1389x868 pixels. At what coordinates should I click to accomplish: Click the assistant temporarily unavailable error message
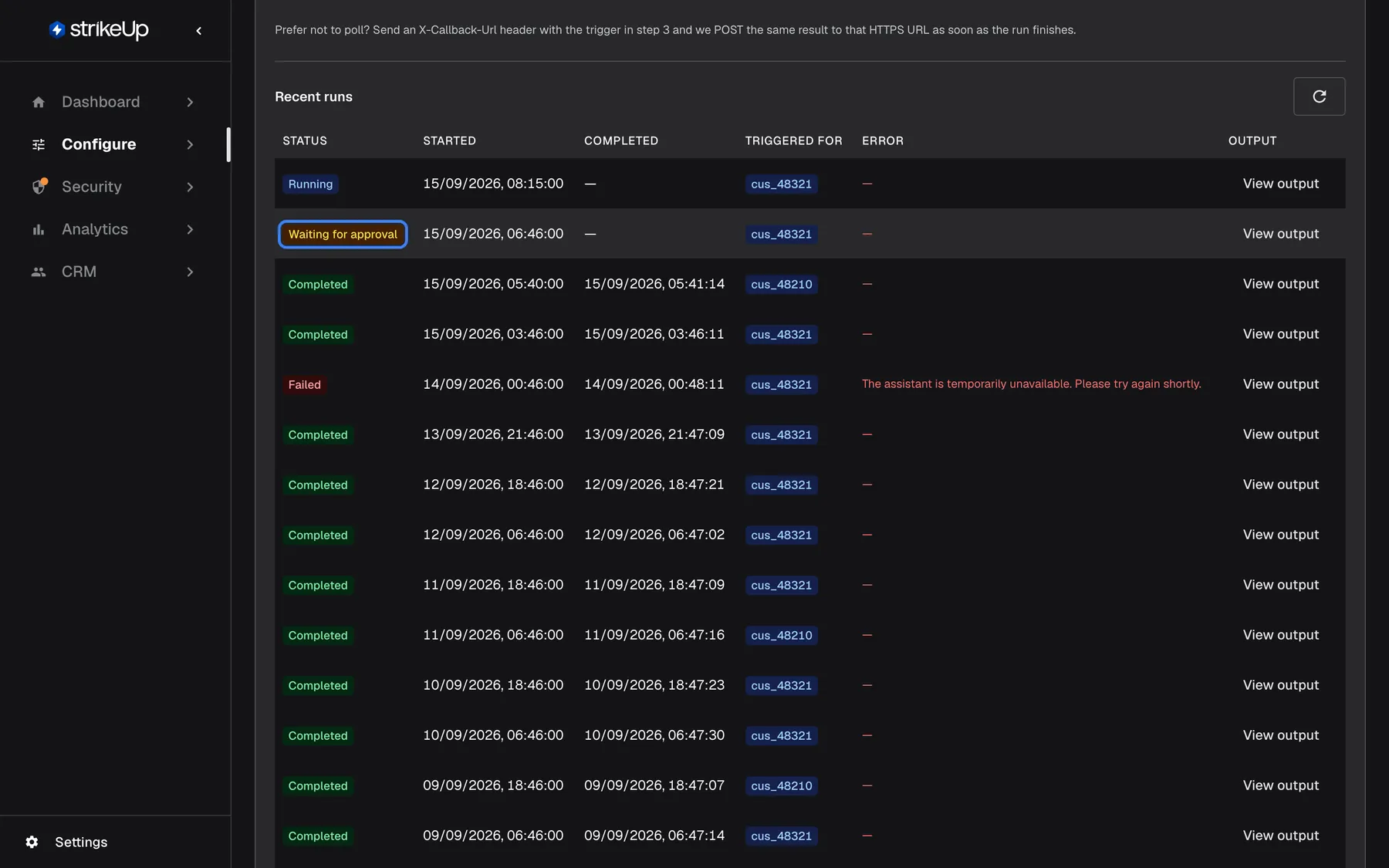[1031, 383]
